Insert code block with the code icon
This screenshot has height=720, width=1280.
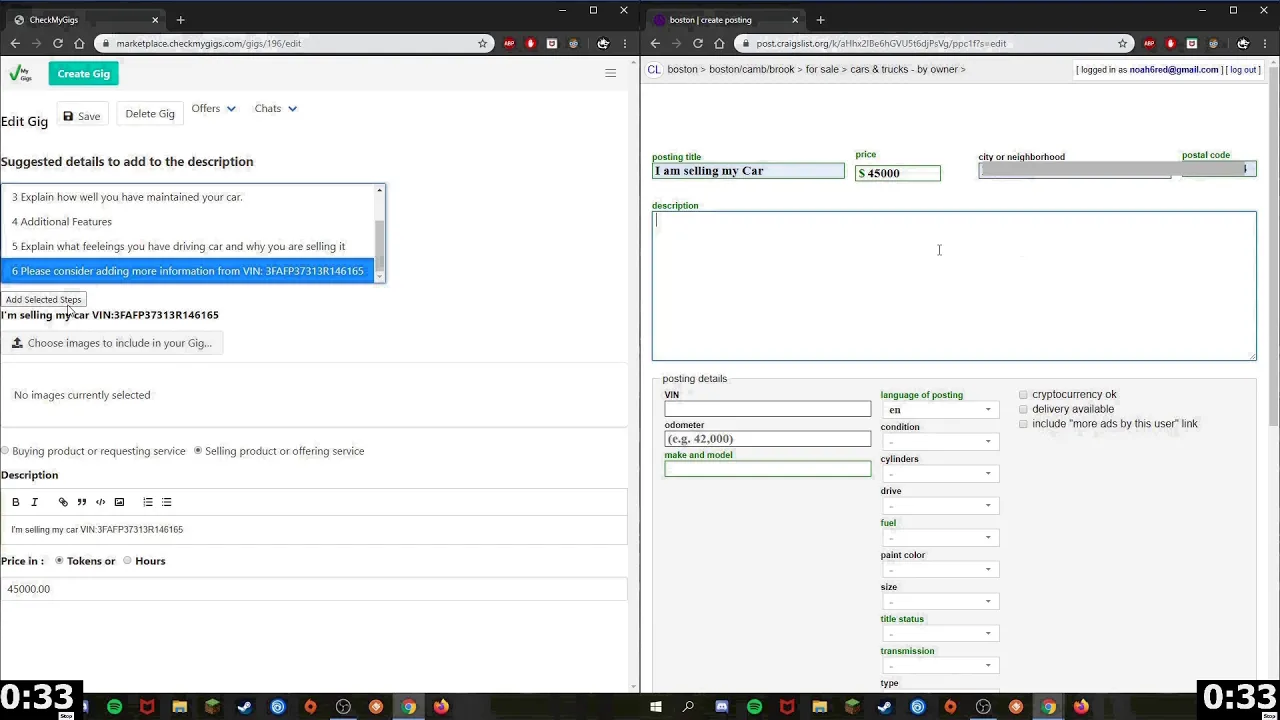(100, 502)
